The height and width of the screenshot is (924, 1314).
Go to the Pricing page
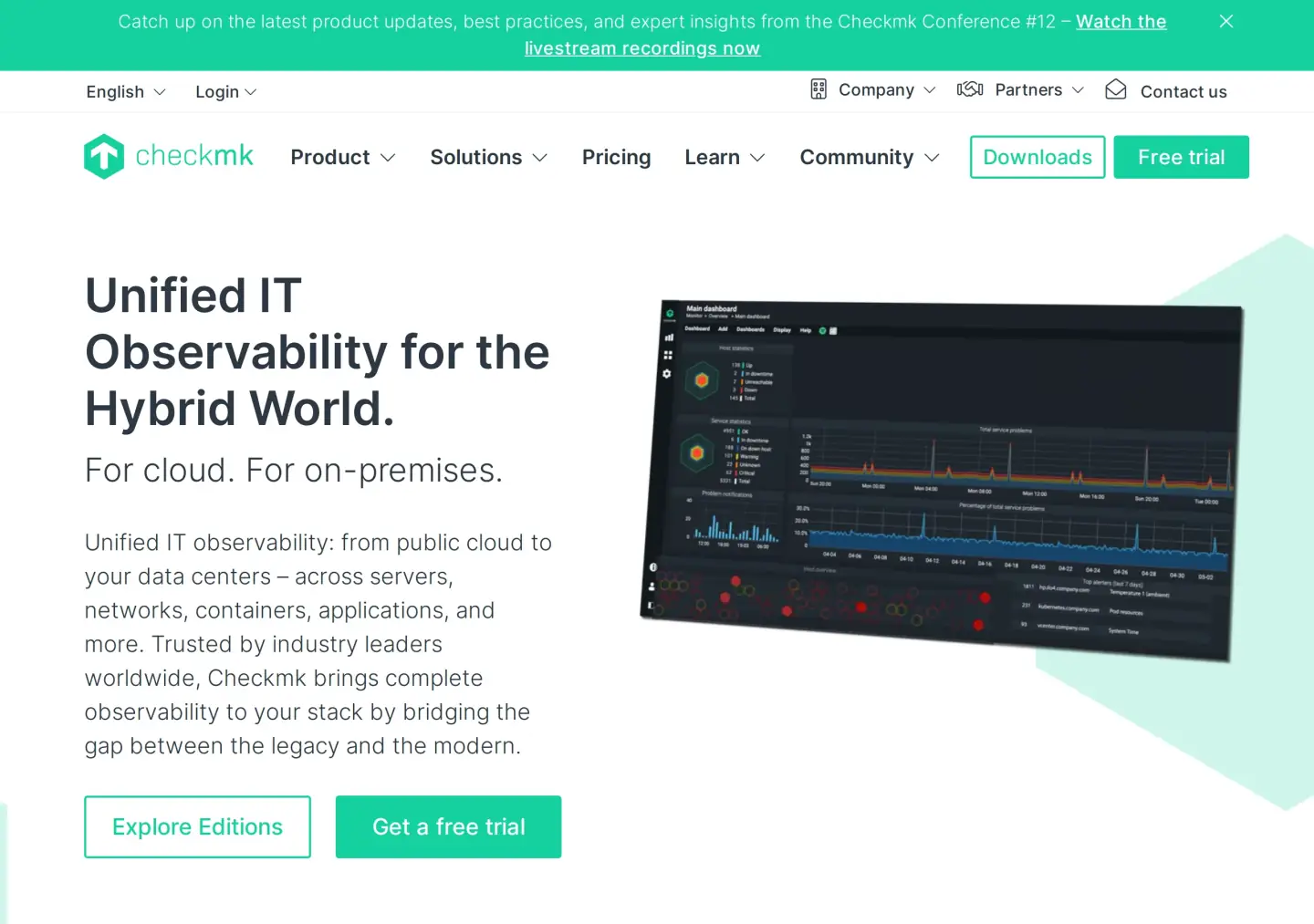point(617,158)
